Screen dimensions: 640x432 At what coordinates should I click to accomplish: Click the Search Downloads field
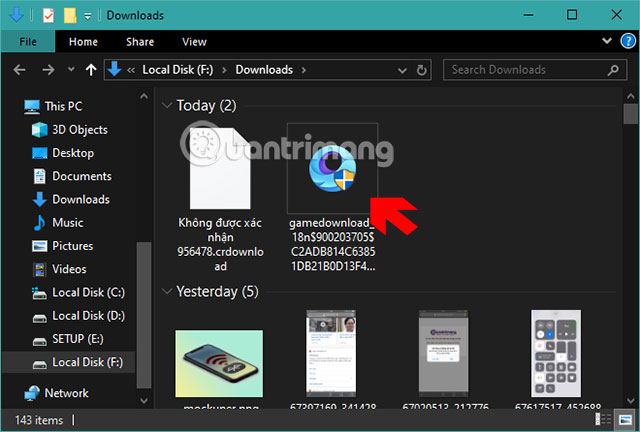[x=535, y=70]
